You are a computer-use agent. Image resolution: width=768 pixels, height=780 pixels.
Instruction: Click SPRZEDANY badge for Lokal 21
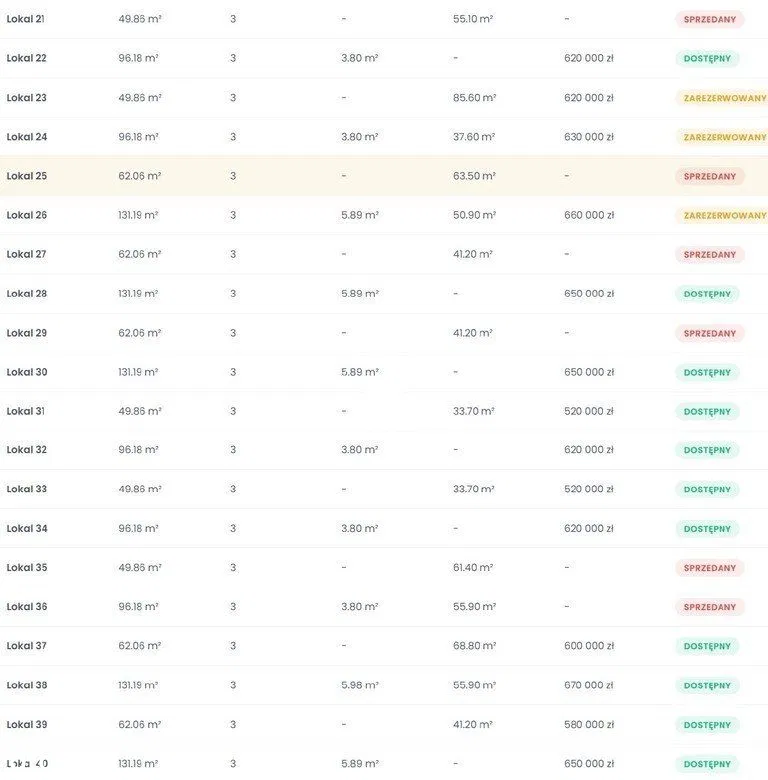pyautogui.click(x=710, y=19)
